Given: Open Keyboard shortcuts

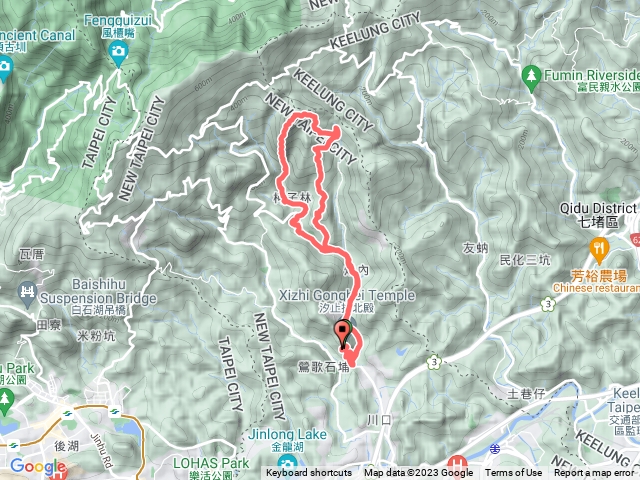Looking at the screenshot, I should tap(309, 473).
